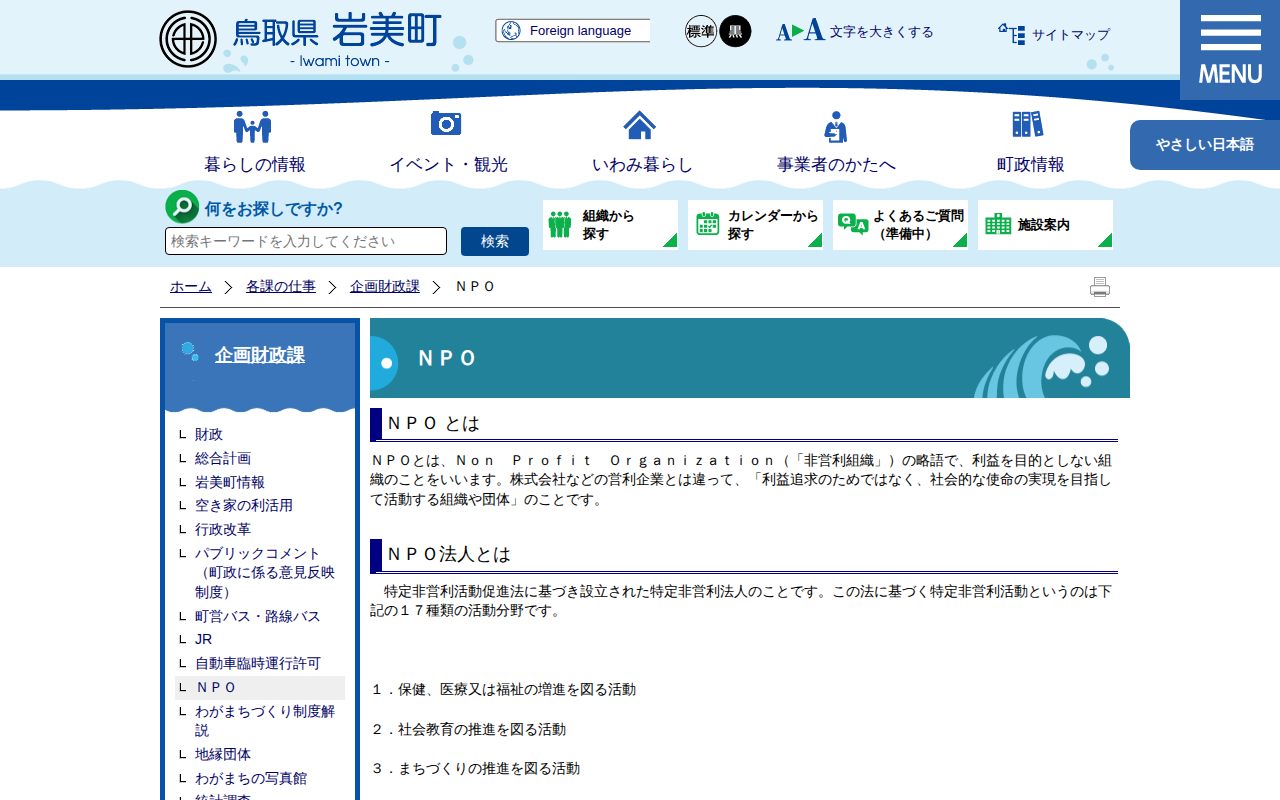Go to 各課の仕事 breadcrumb link
This screenshot has height=800, width=1280.
pos(281,287)
